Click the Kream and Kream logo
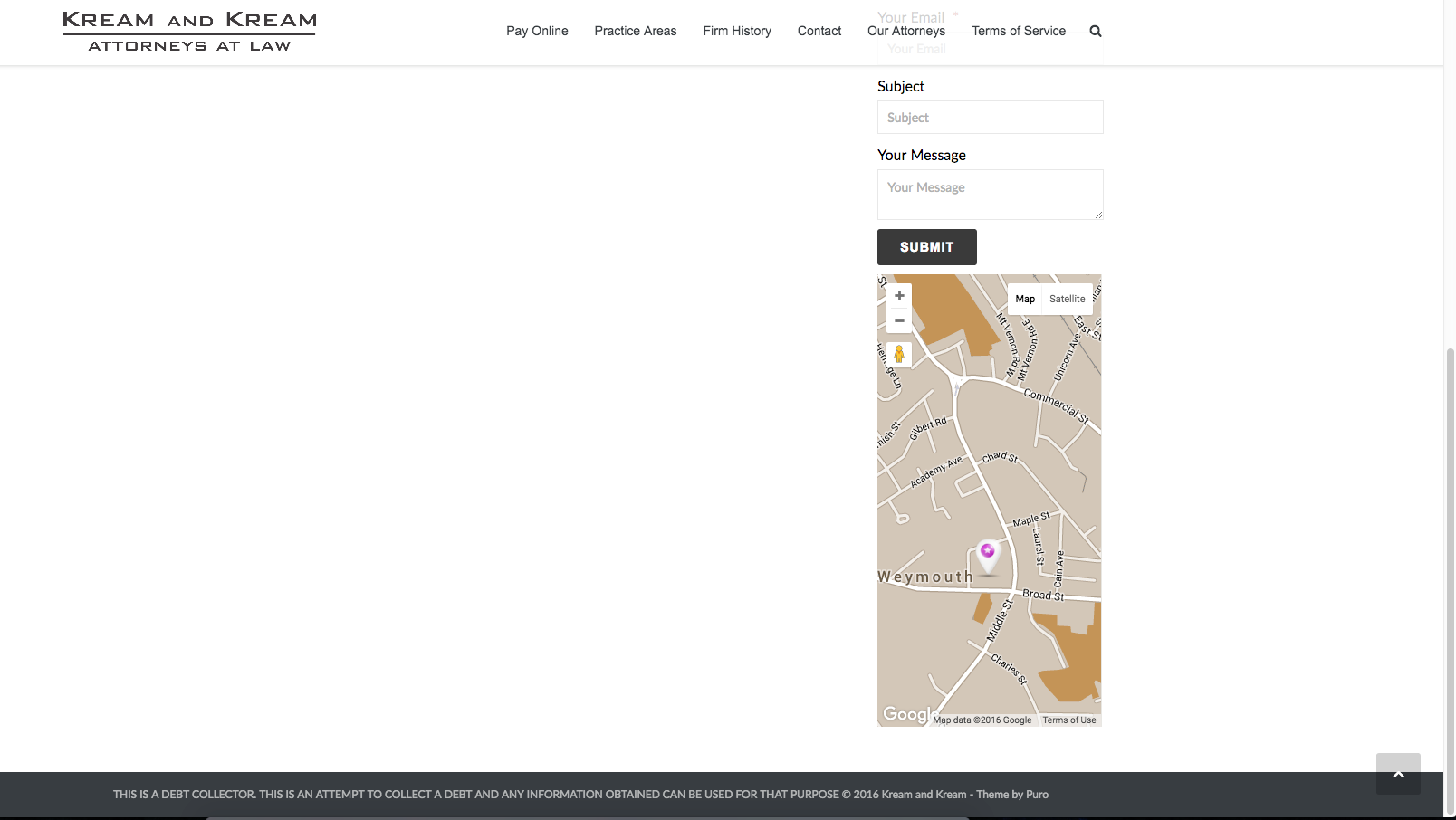The image size is (1456, 820). (189, 32)
